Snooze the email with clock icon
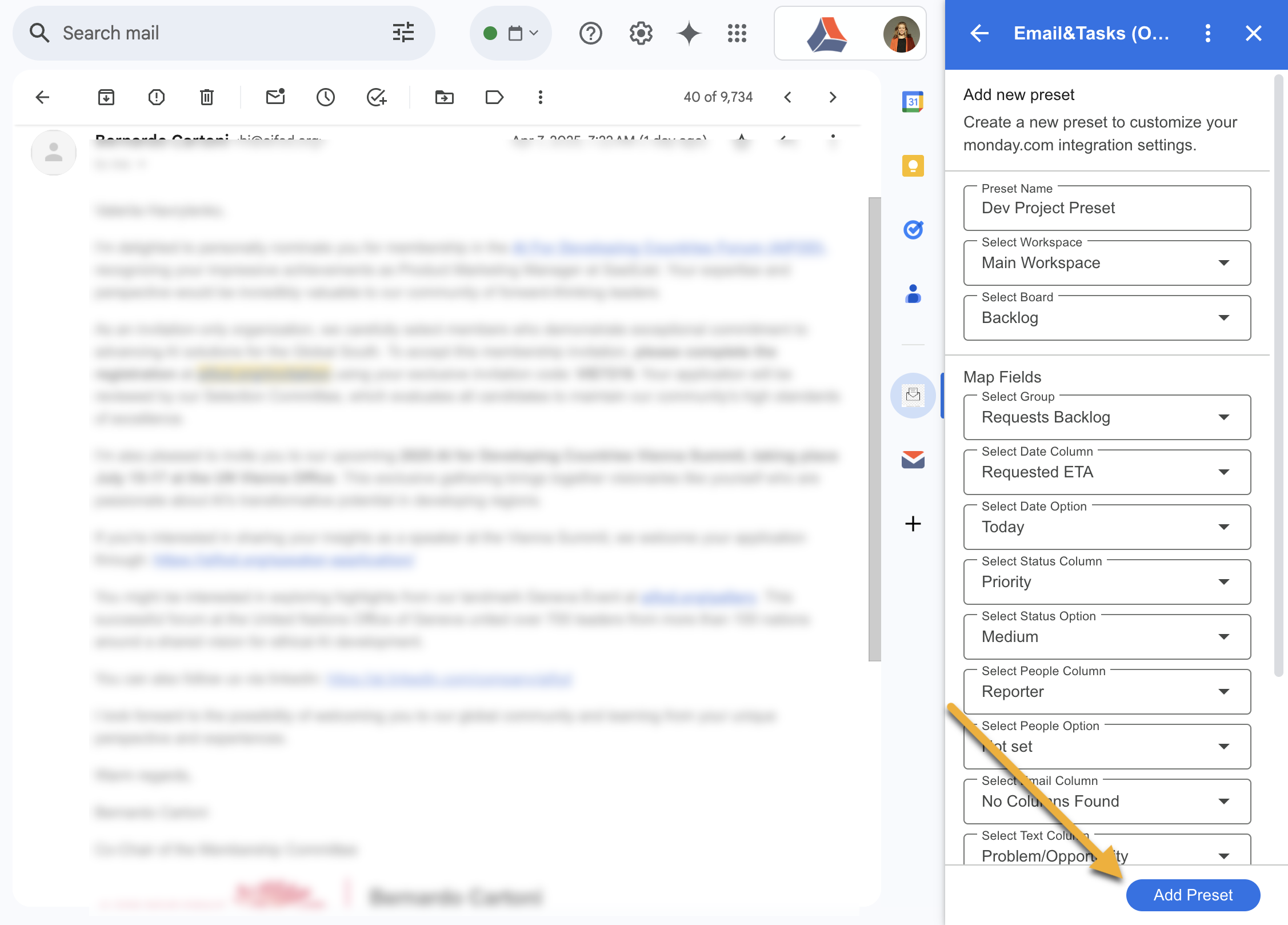 pyautogui.click(x=326, y=97)
